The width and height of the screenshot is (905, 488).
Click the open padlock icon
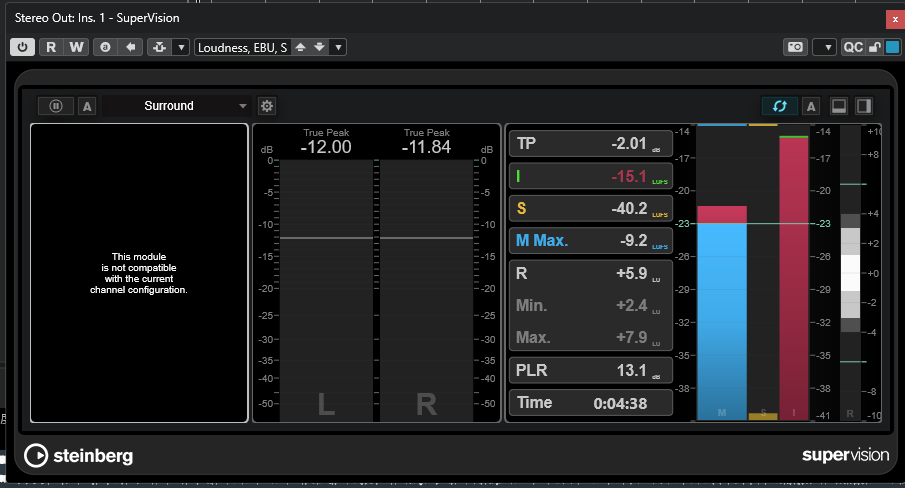[875, 47]
